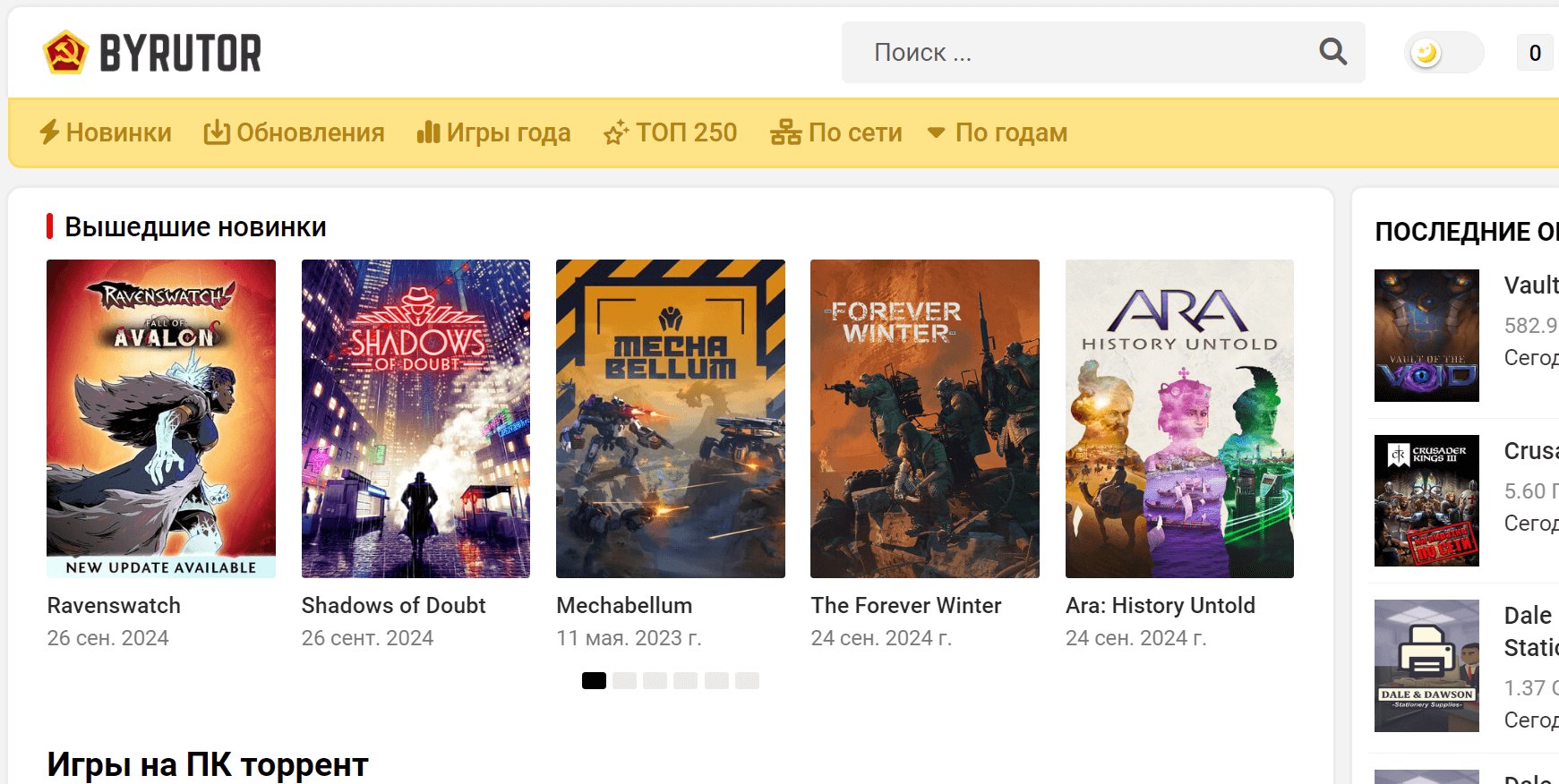The width and height of the screenshot is (1559, 784).
Task: Click the Ravenswatch title link
Action: click(114, 606)
